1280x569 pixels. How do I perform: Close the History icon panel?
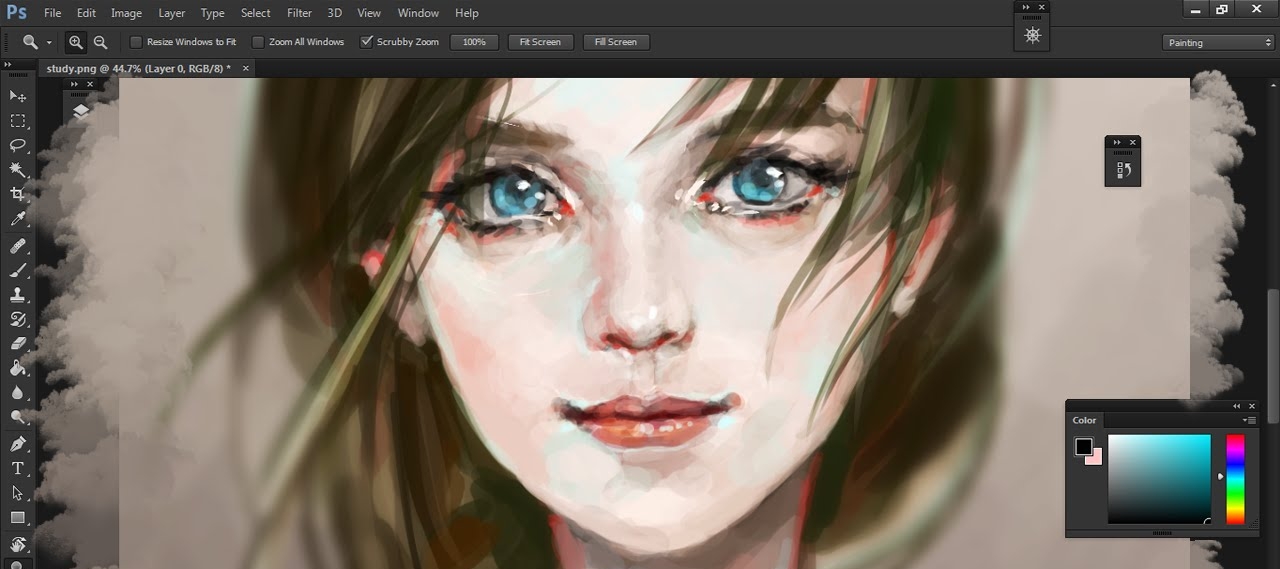point(1132,142)
